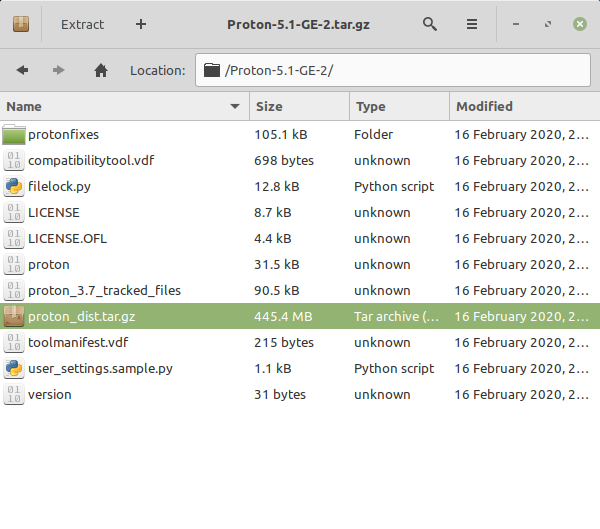Click the LICENSE file icon
This screenshot has height=529, width=600.
pos(14,212)
